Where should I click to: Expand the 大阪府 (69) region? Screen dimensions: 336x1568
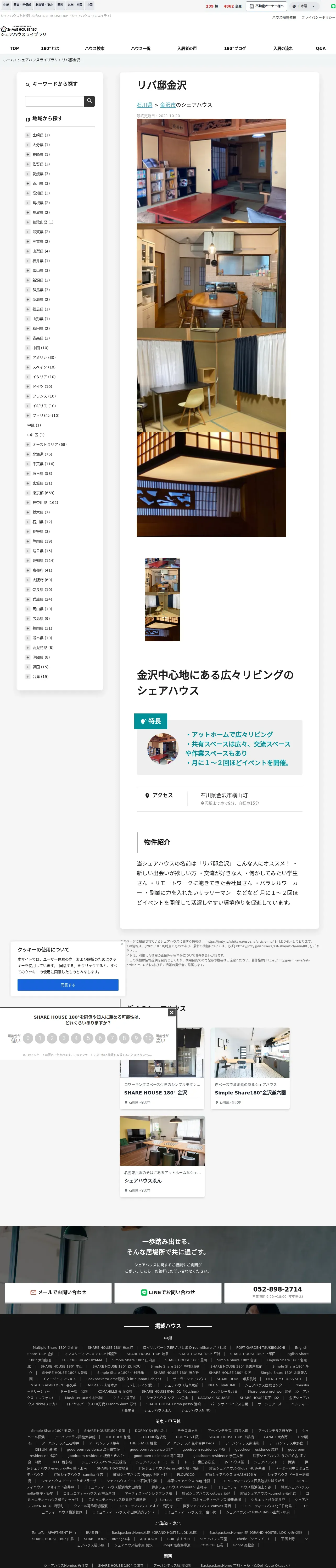[x=27, y=580]
